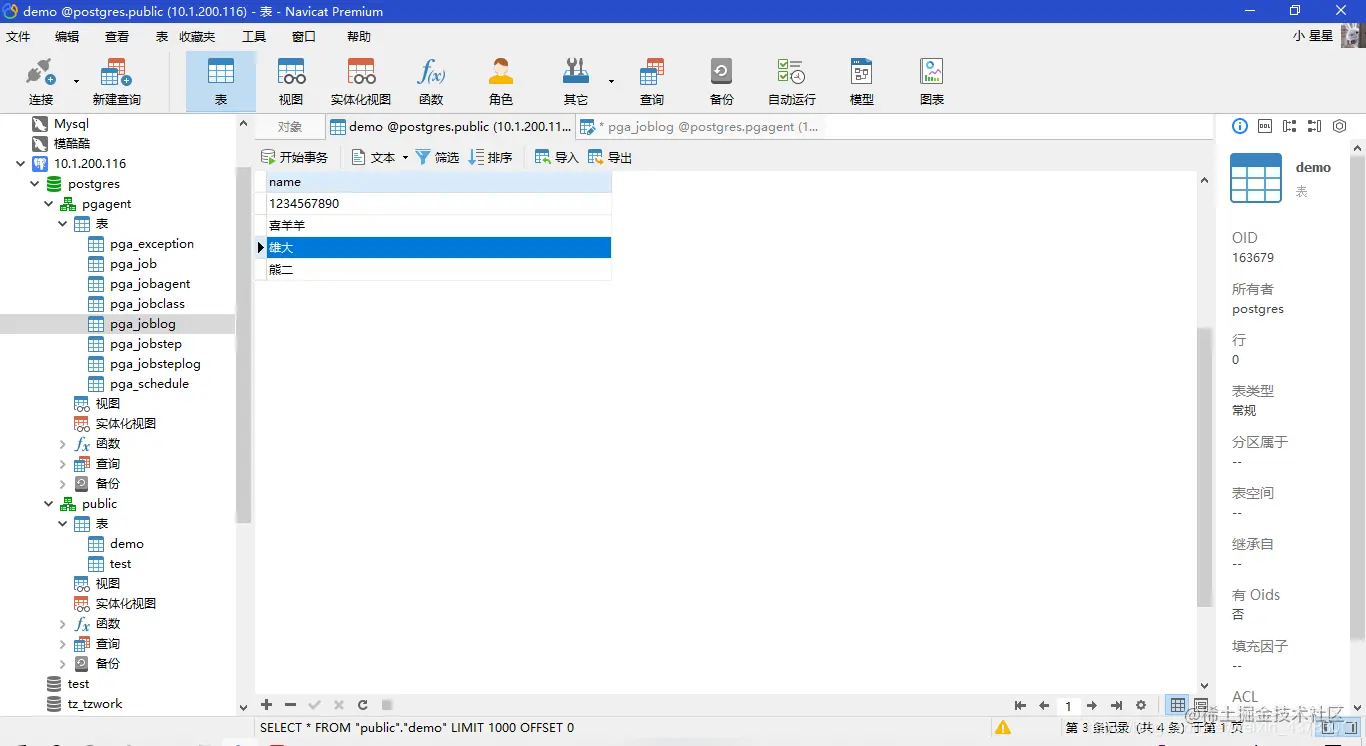Click the add record plus icon
The height and width of the screenshot is (746, 1366).
[267, 705]
